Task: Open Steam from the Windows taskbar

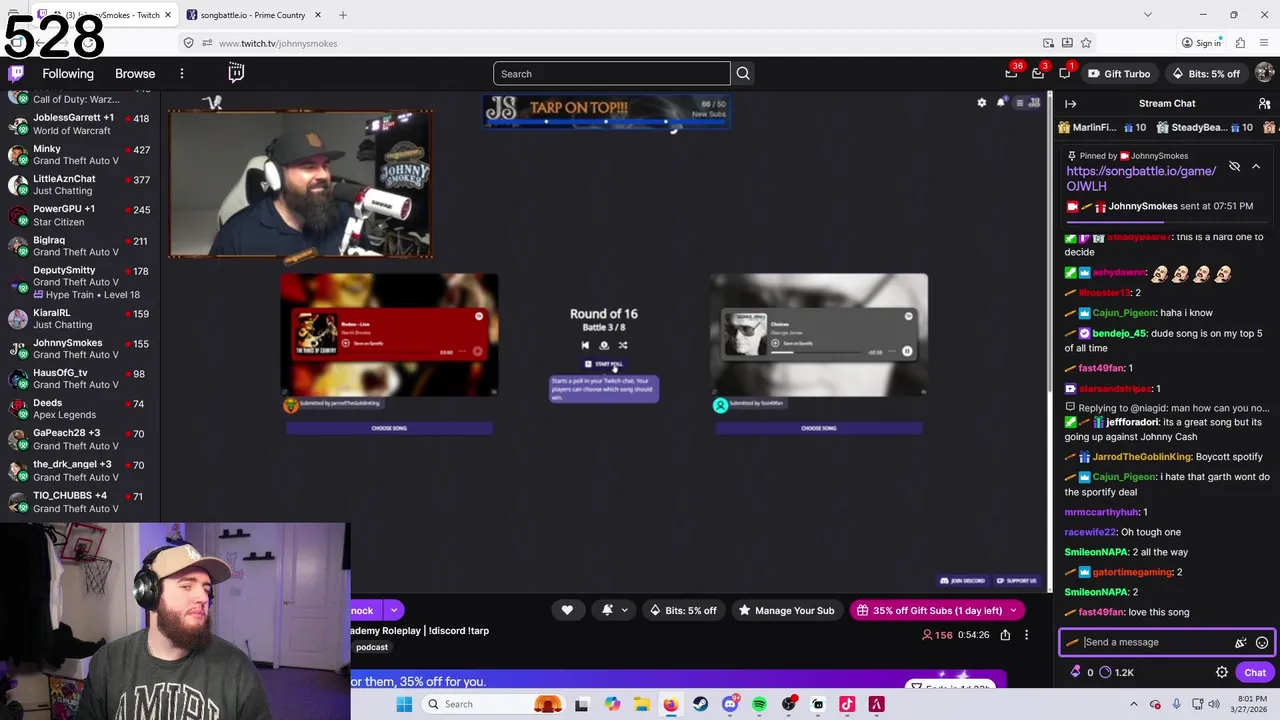Action: point(700,704)
